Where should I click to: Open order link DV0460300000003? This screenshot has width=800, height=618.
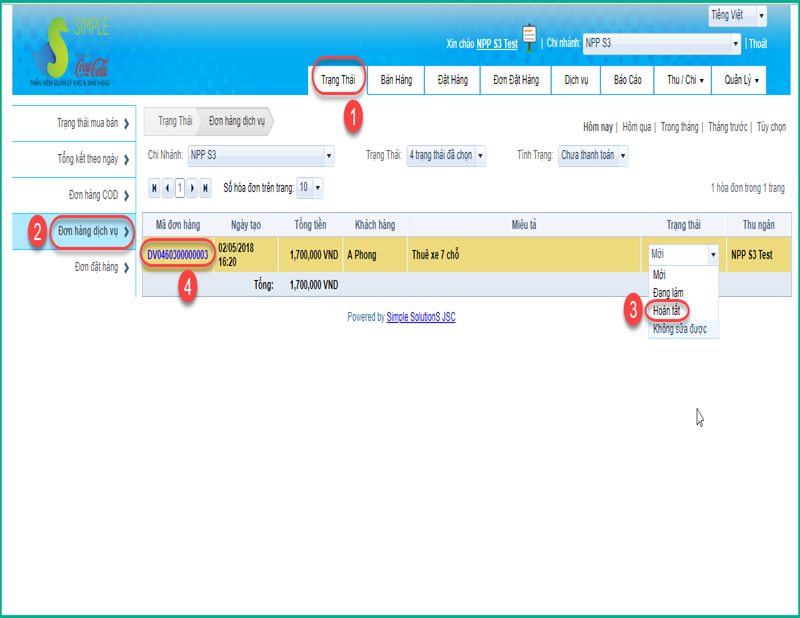[x=177, y=255]
